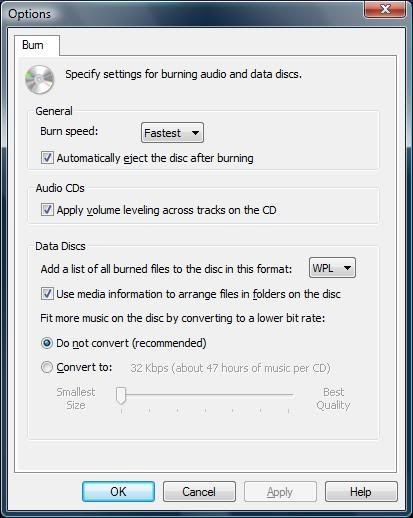Click the Smallest Size slider label
Image resolution: width=413 pixels, height=518 pixels.
tap(76, 398)
